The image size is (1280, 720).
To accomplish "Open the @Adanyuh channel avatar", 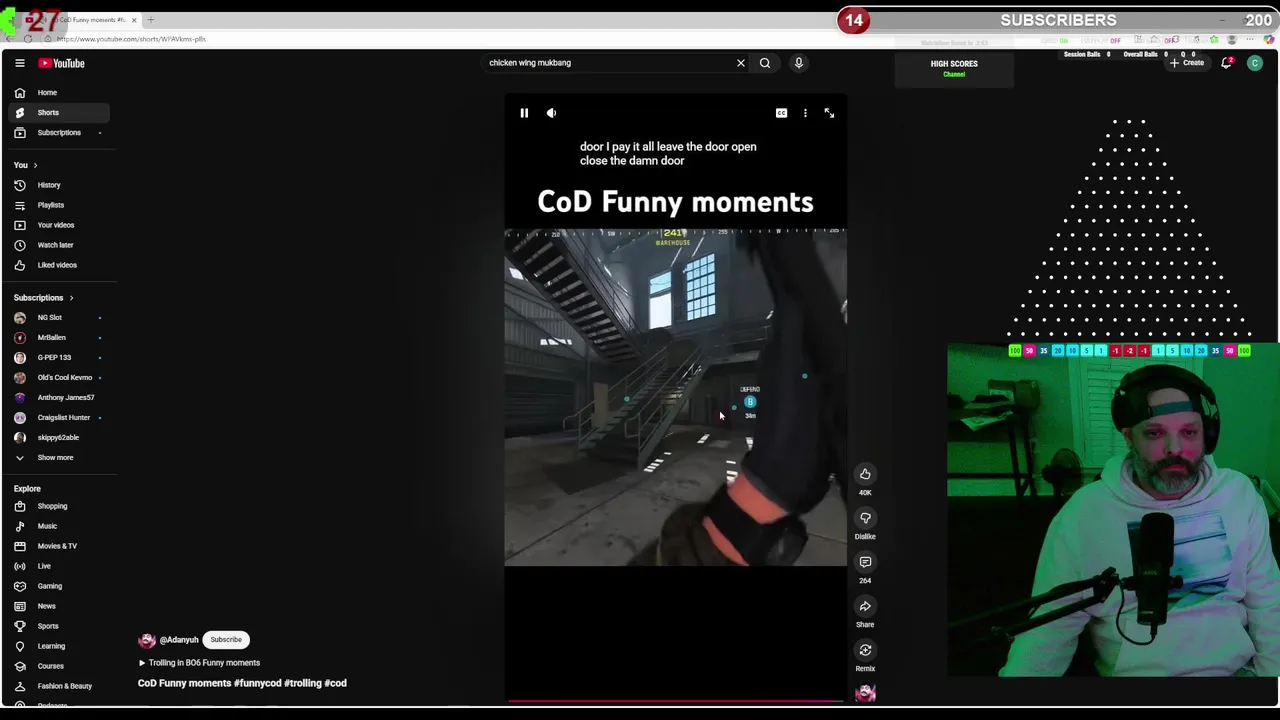I will [x=147, y=640].
